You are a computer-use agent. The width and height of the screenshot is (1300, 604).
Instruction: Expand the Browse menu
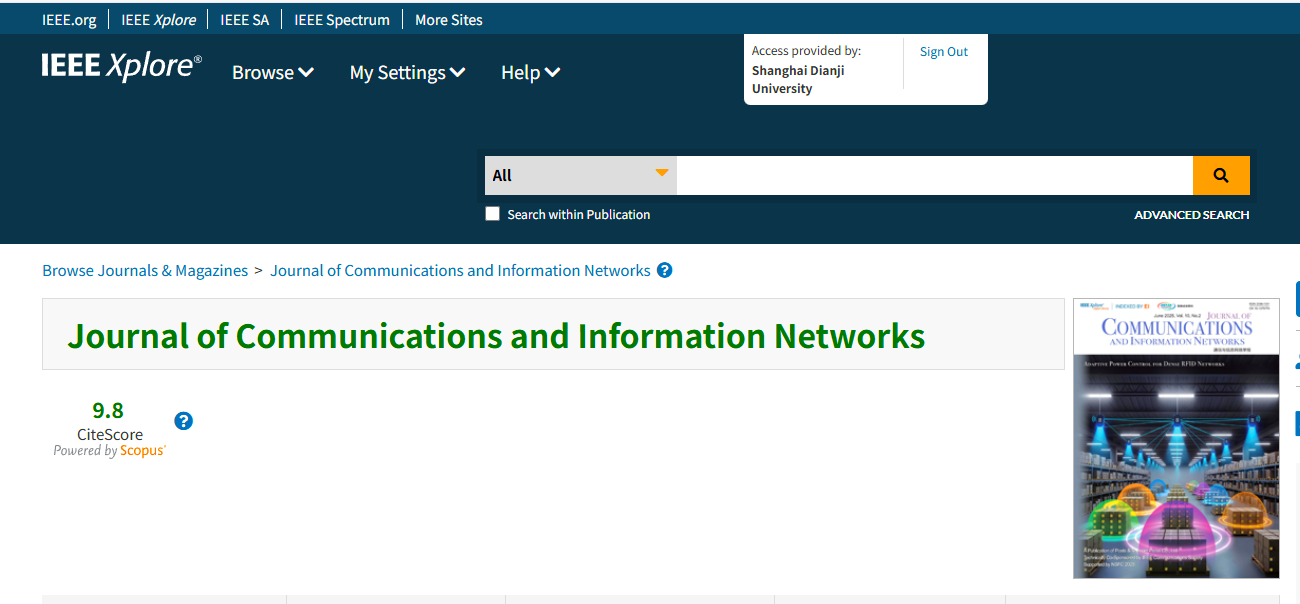coord(273,72)
